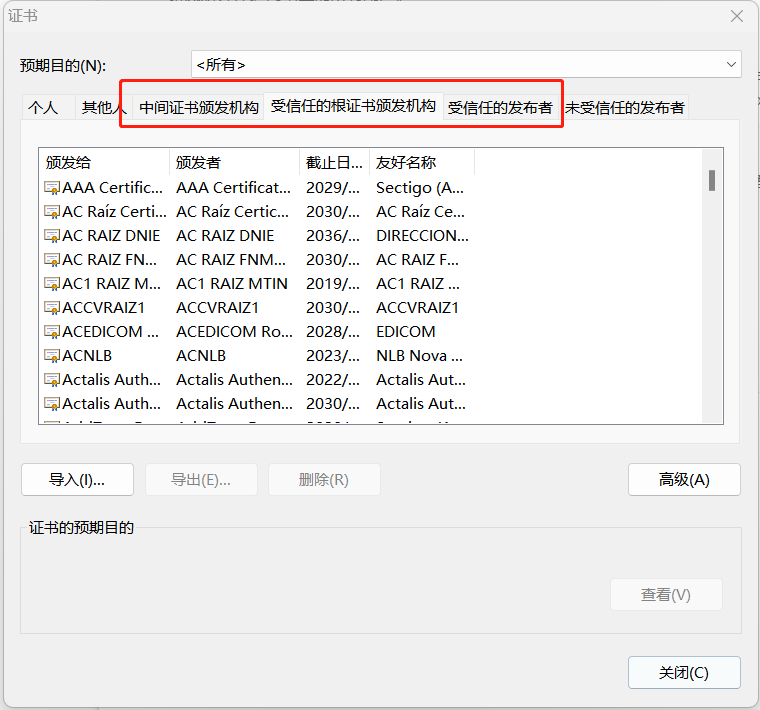Click the certificate icon of the Actalis entry expiring 2030
The image size is (760, 710).
[52, 404]
